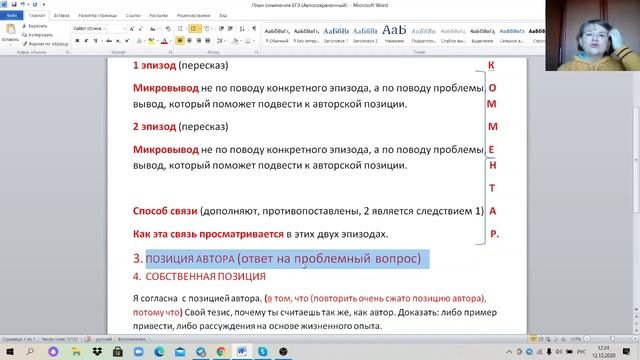The height and width of the screenshot is (360, 640).
Task: Center the text alignment
Action: pos(189,41)
